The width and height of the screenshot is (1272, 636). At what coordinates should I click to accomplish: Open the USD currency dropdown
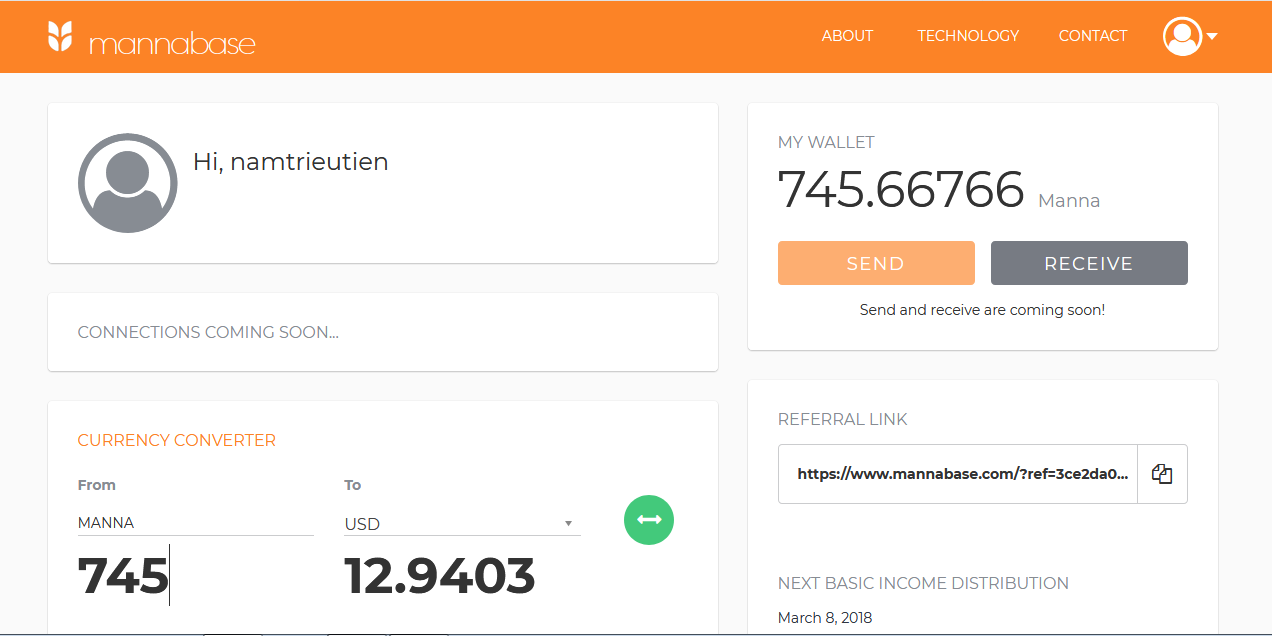pos(462,523)
